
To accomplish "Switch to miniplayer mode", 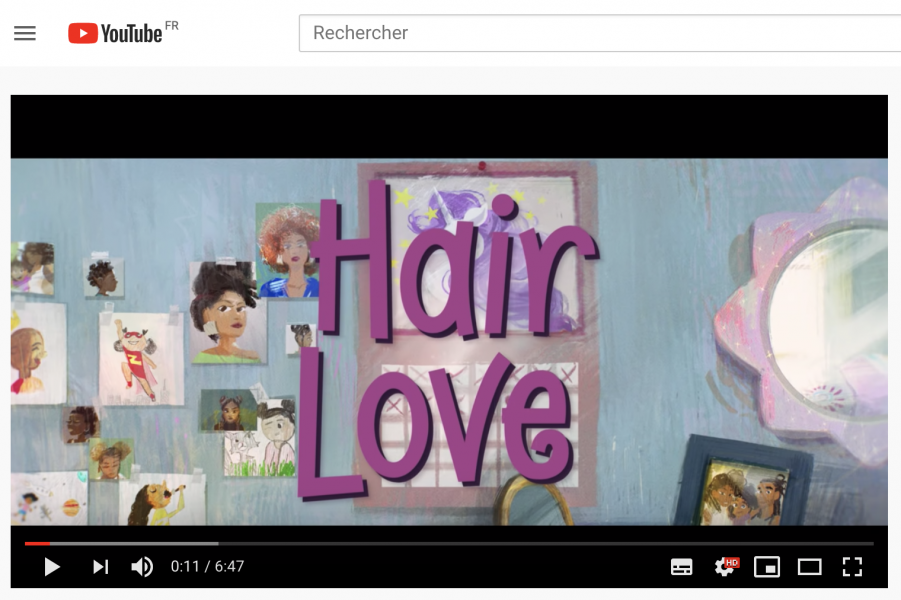I will [x=767, y=567].
